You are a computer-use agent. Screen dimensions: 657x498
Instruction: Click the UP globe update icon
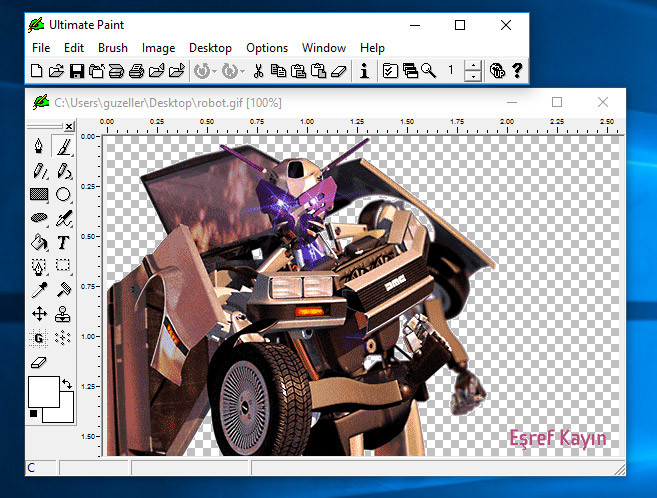point(497,70)
